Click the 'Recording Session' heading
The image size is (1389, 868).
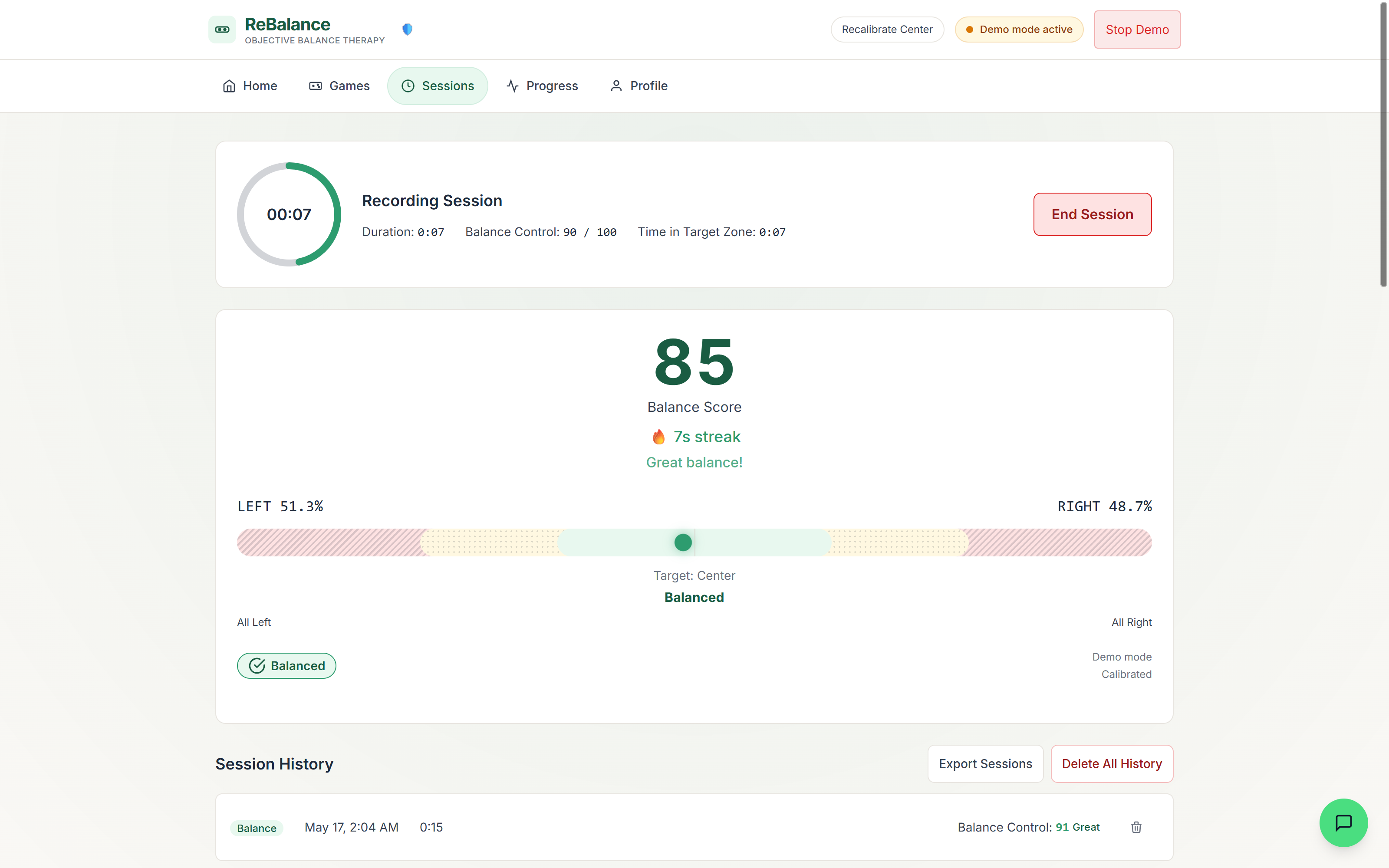pyautogui.click(x=431, y=201)
